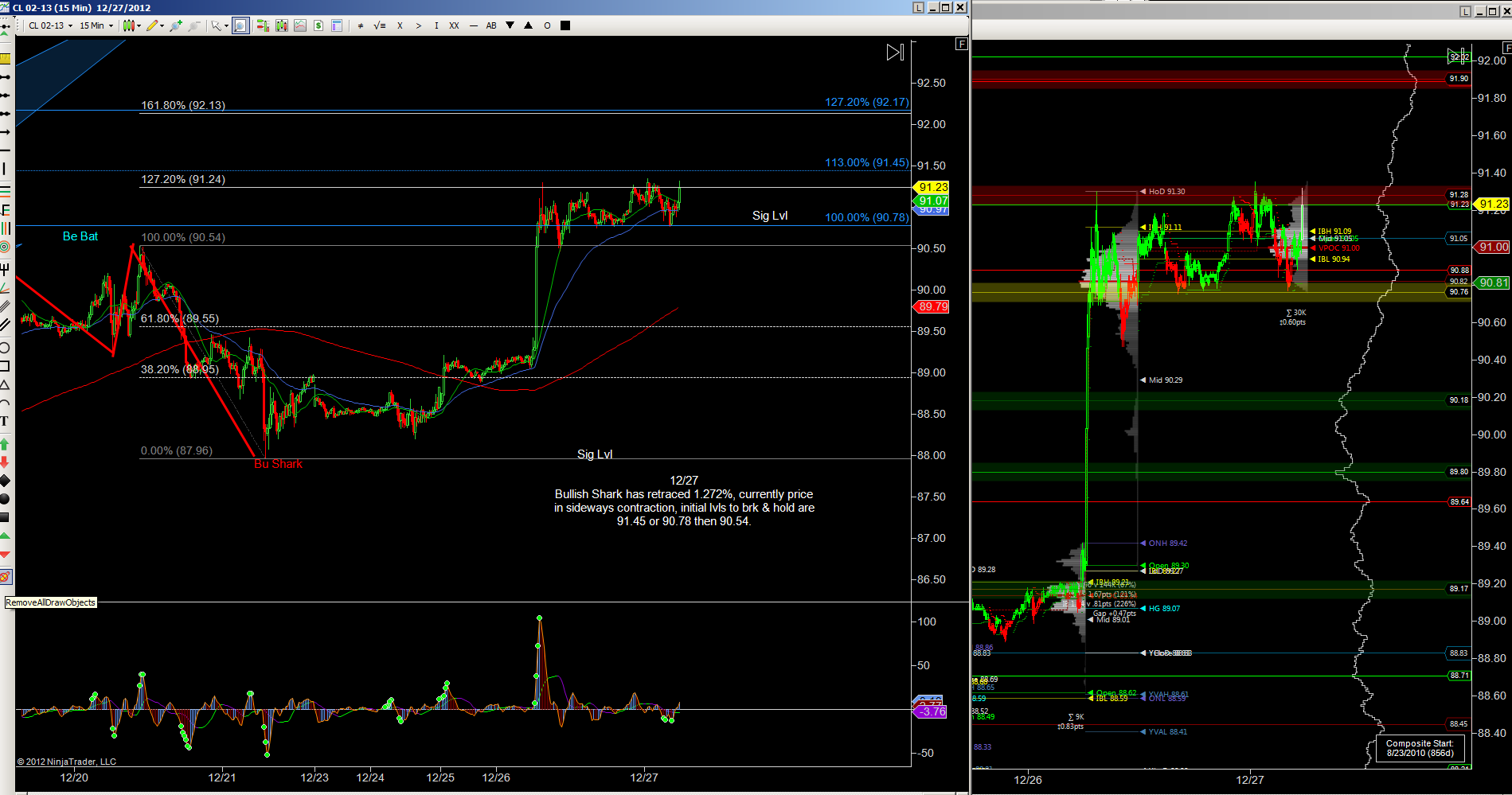Click the black square color marker
This screenshot has width=1512, height=795.
pos(565,25)
